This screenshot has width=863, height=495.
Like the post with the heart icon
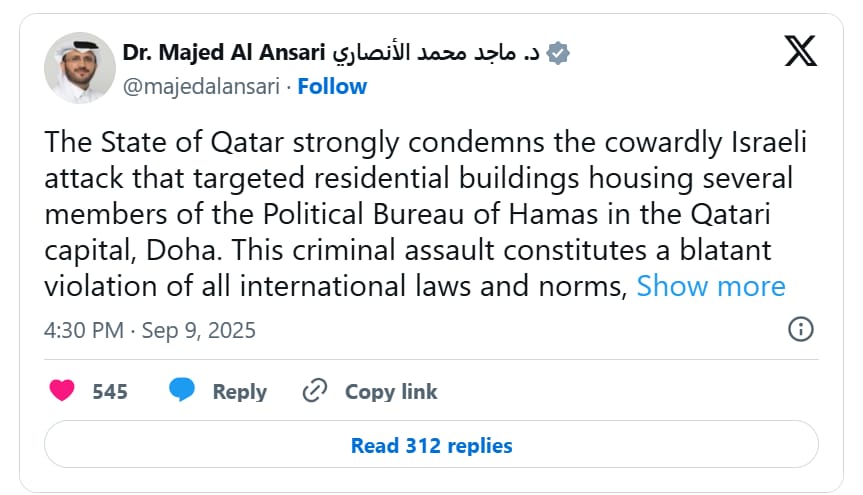(x=62, y=391)
